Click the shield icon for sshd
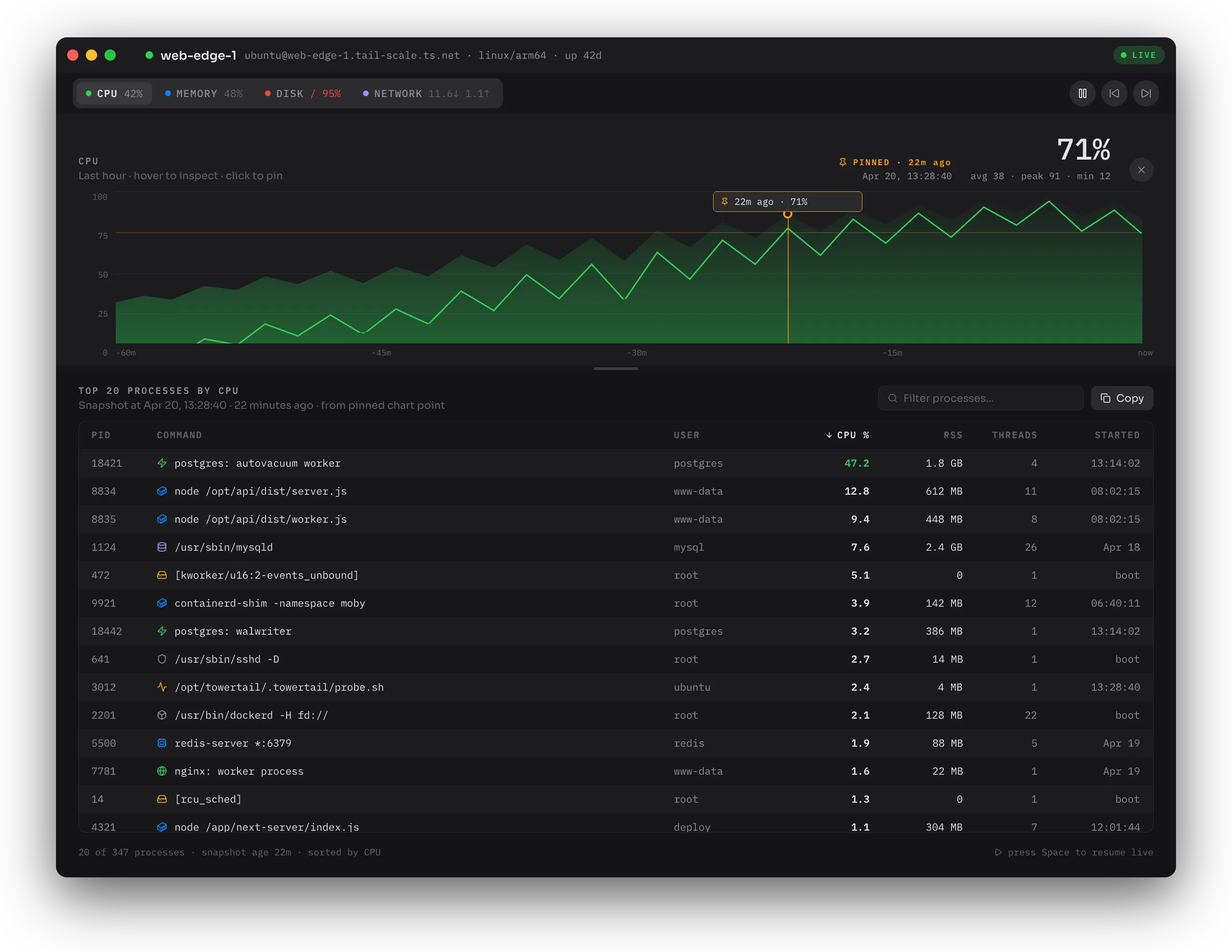 pos(162,659)
